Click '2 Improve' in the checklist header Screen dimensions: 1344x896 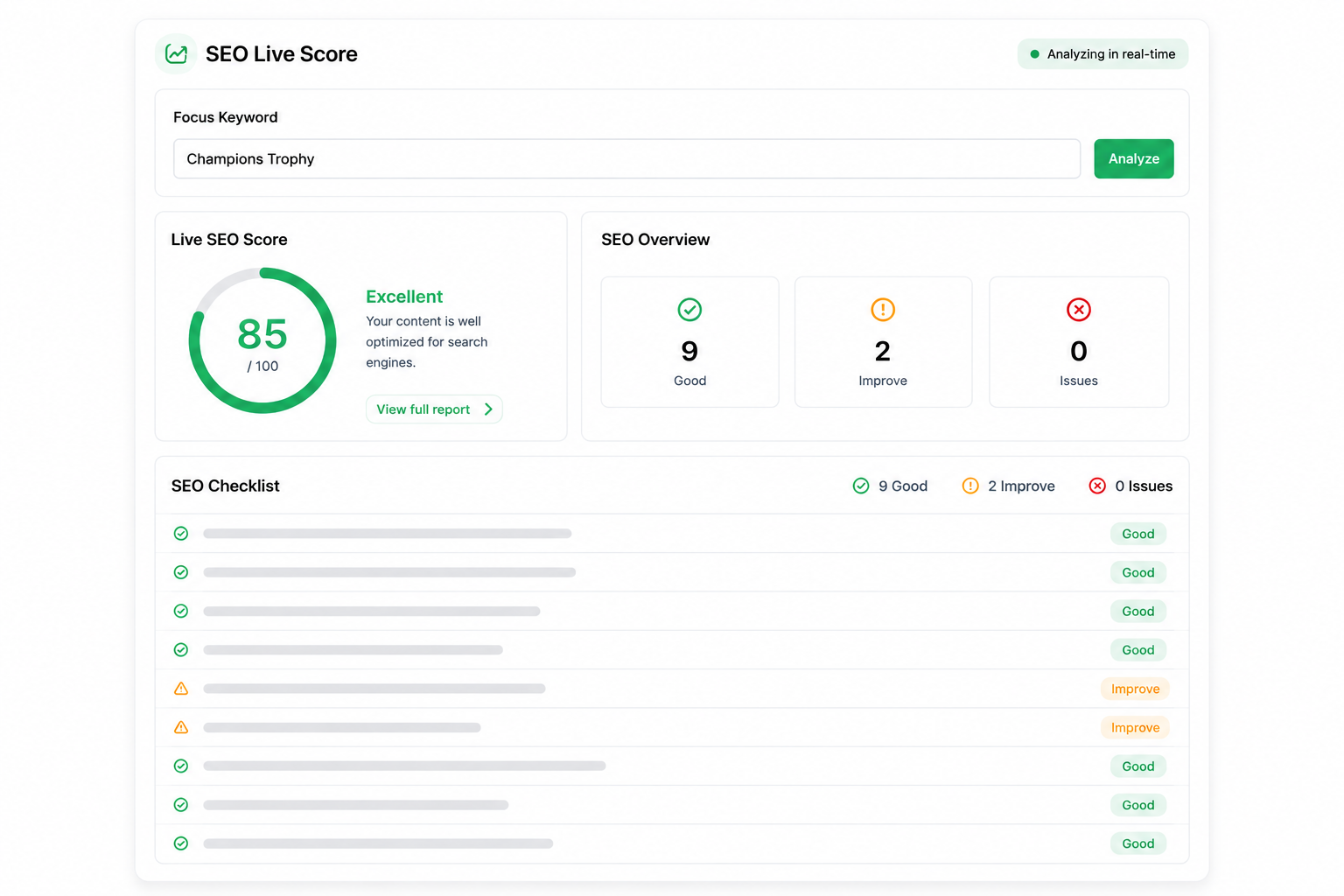pos(1021,486)
